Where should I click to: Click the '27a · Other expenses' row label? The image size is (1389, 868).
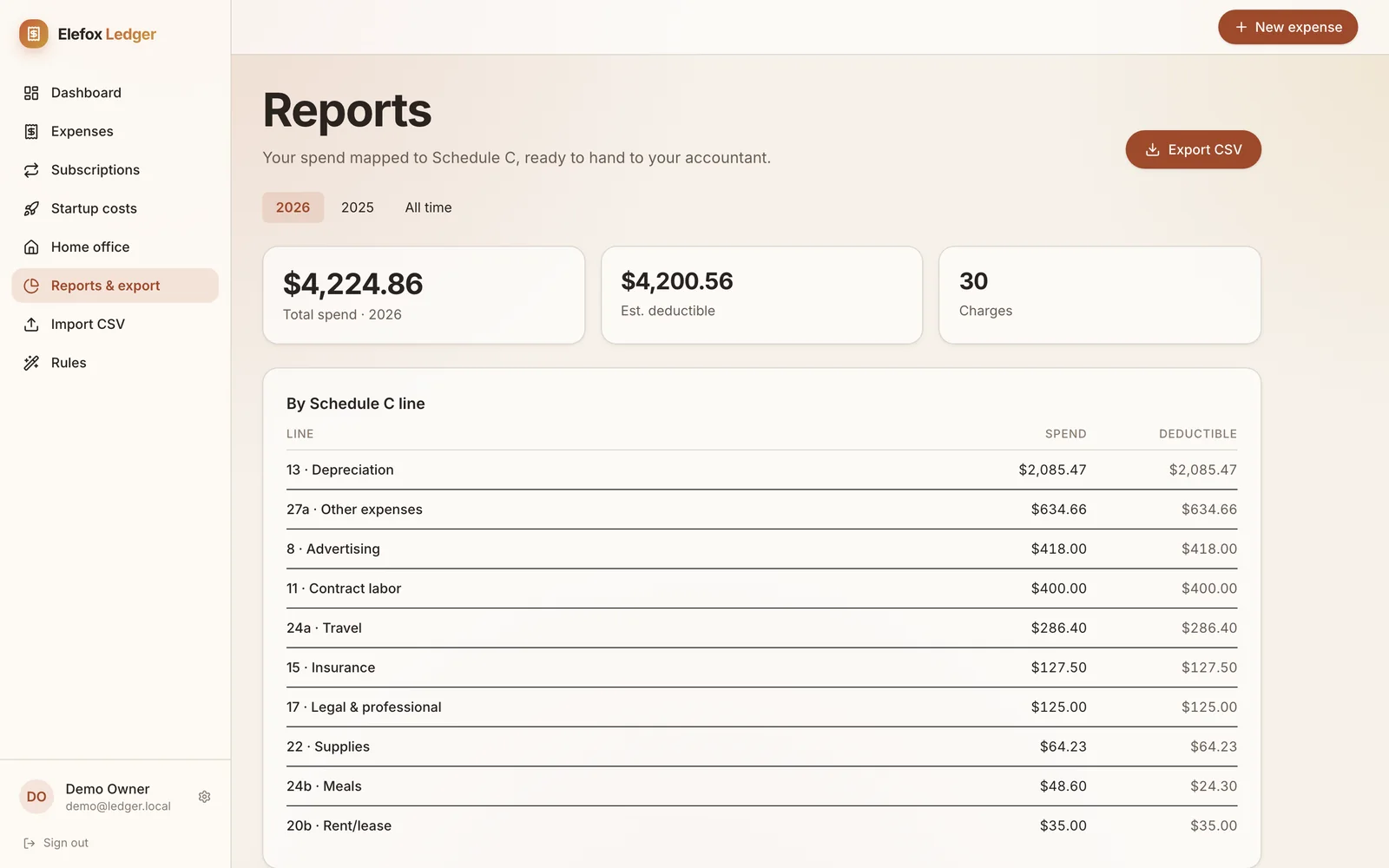(354, 510)
